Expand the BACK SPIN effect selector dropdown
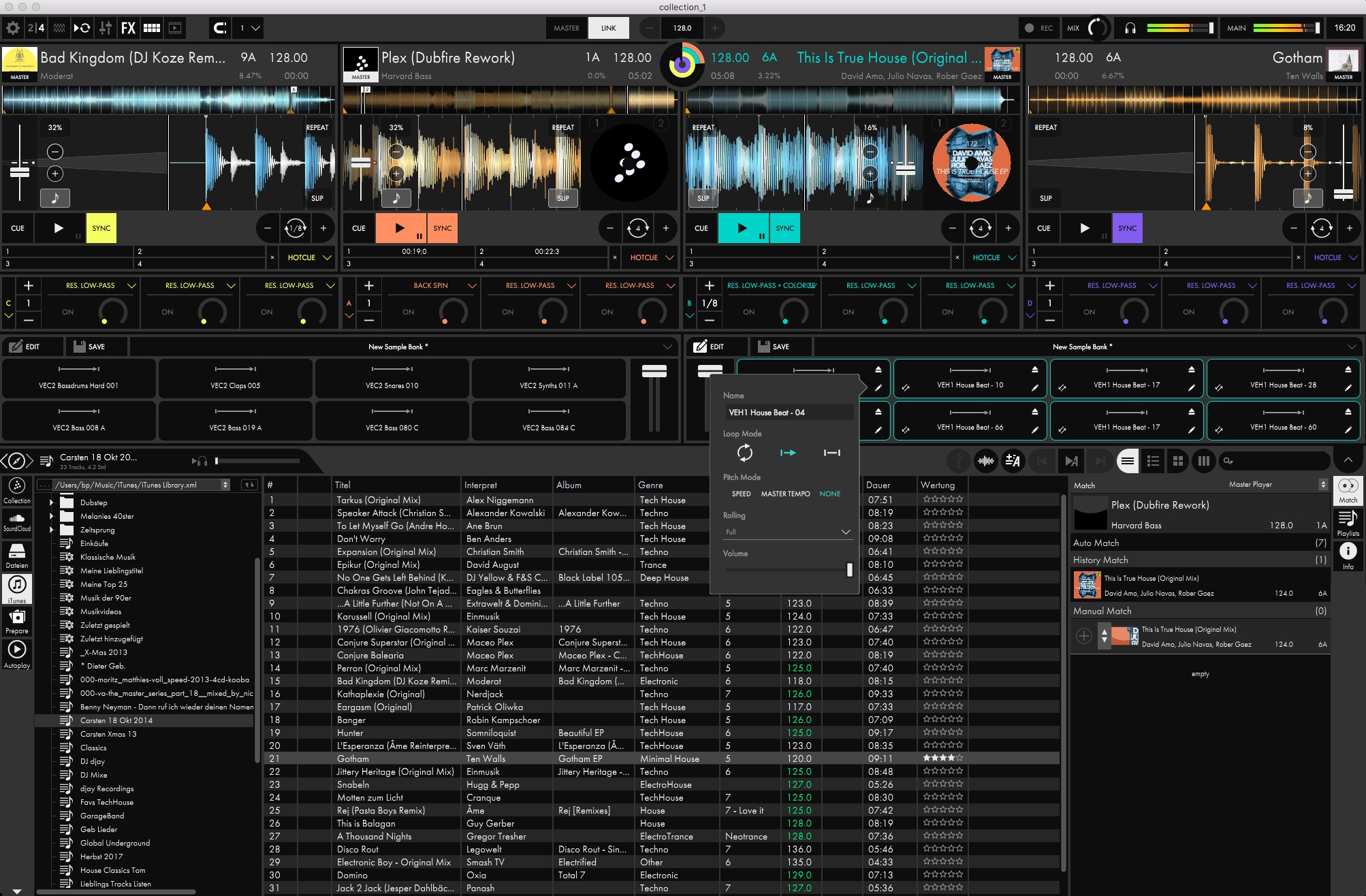1366x896 pixels. click(x=473, y=285)
